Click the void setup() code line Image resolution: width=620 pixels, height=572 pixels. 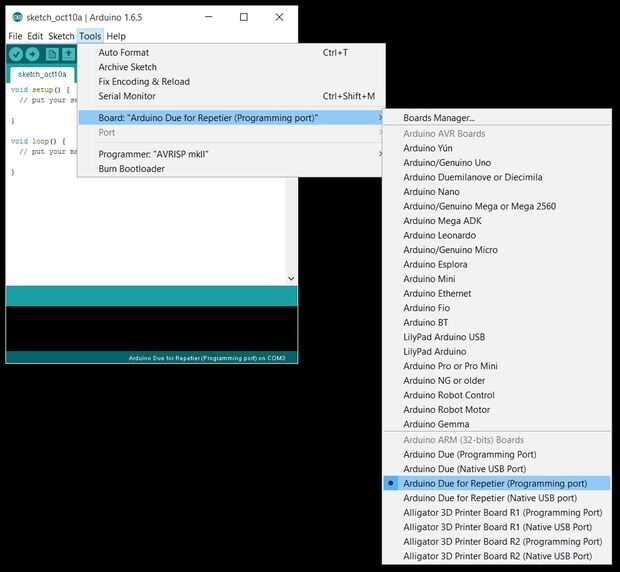(40, 90)
